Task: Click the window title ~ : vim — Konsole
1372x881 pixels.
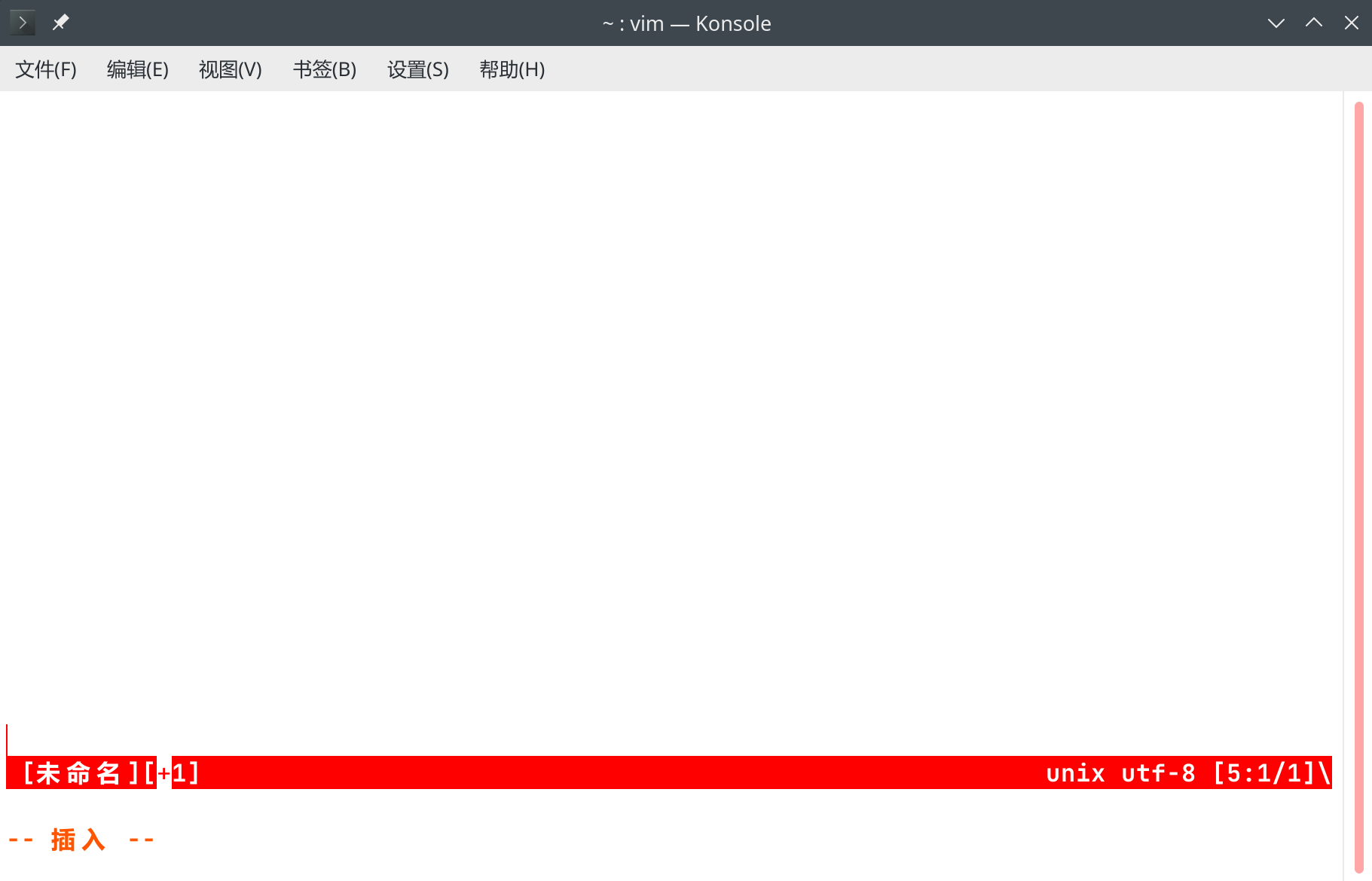Action: pos(686,23)
